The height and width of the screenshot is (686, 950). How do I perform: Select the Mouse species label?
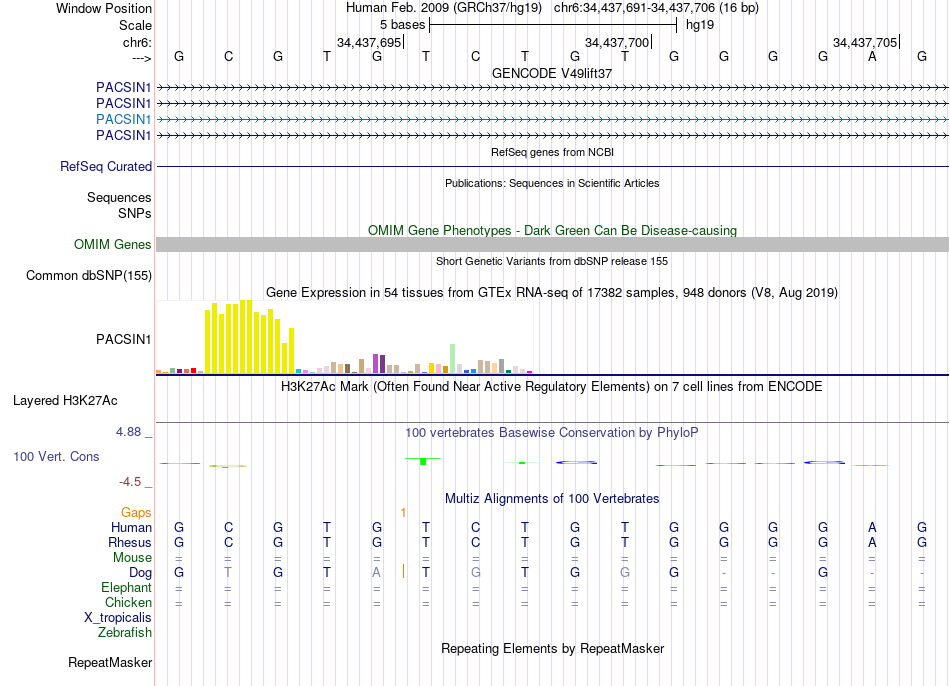(x=132, y=558)
